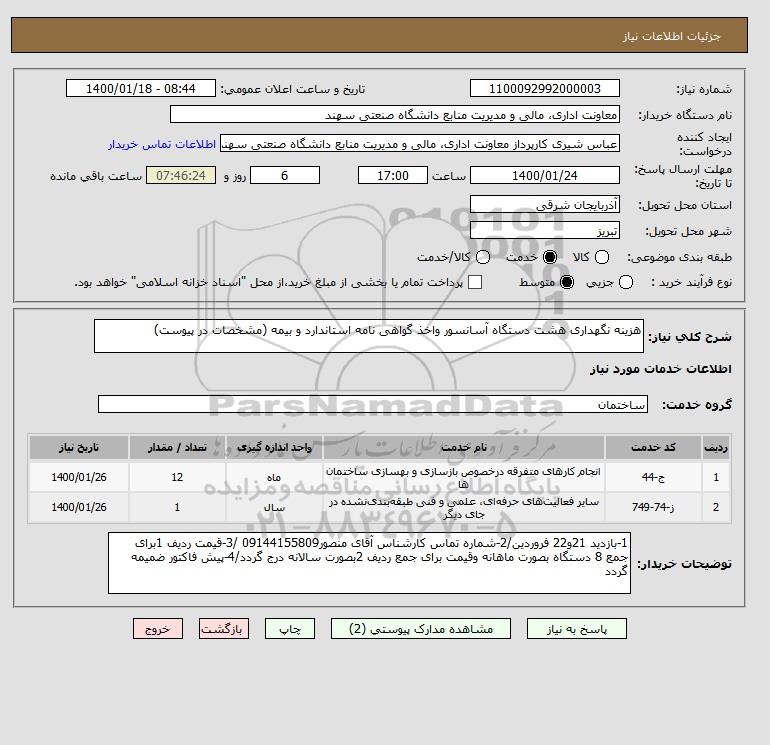Select the کالا/خدمت radio button
This screenshot has width=770, height=745.
click(x=483, y=257)
